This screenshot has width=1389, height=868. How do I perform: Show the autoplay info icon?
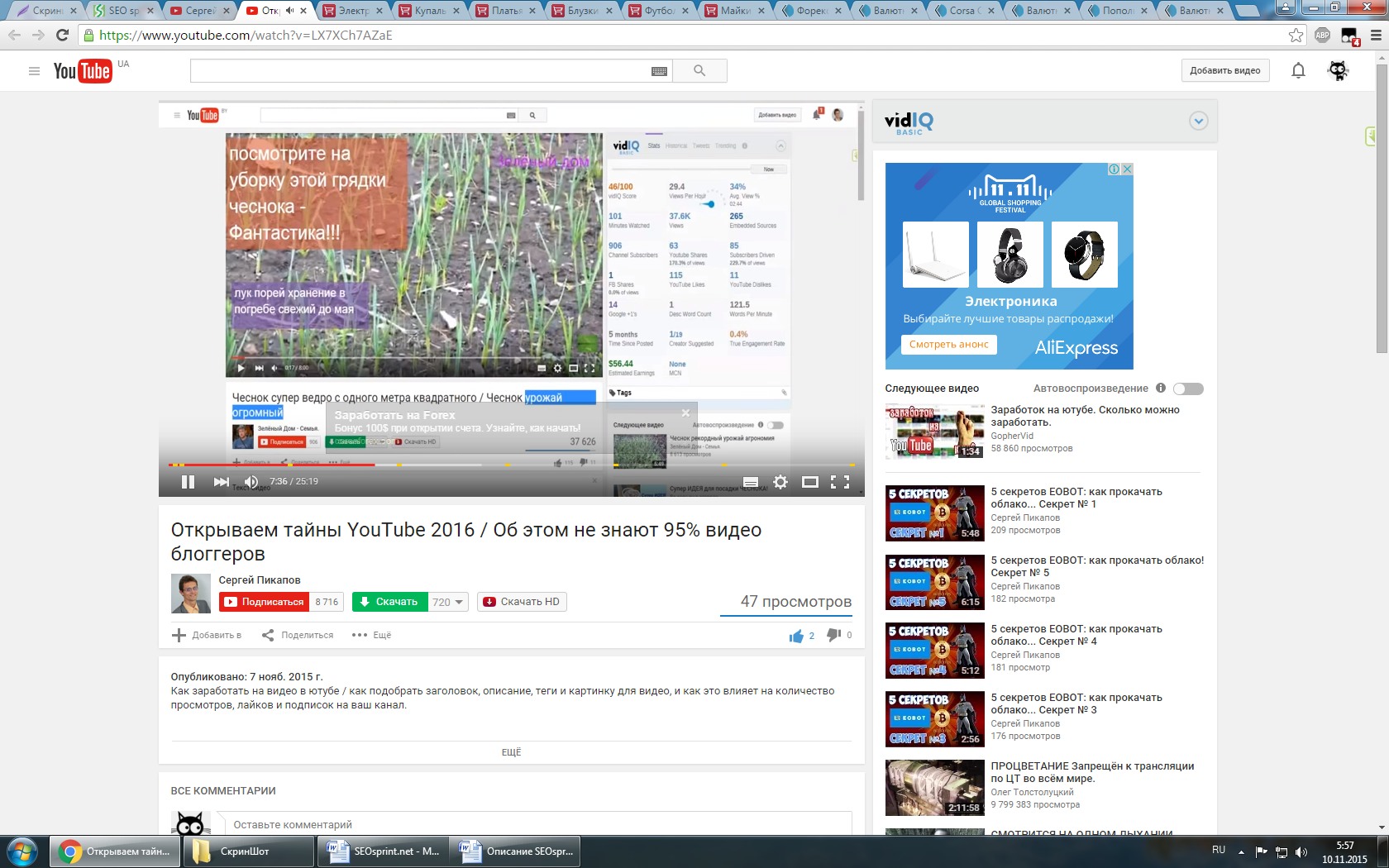point(1161,388)
